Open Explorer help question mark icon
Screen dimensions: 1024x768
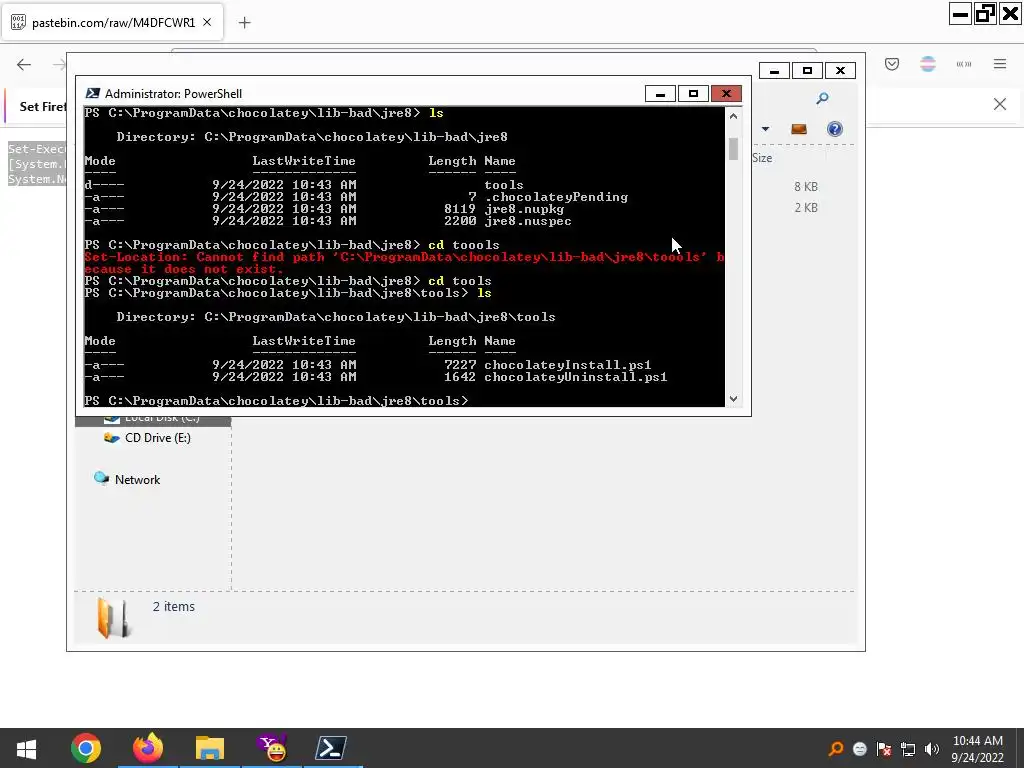(x=835, y=129)
